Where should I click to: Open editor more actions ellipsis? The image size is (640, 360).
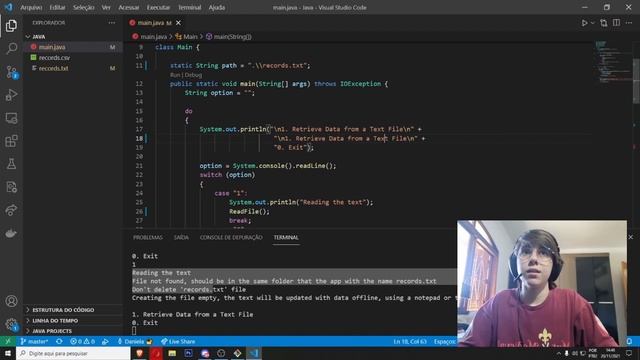(x=629, y=23)
